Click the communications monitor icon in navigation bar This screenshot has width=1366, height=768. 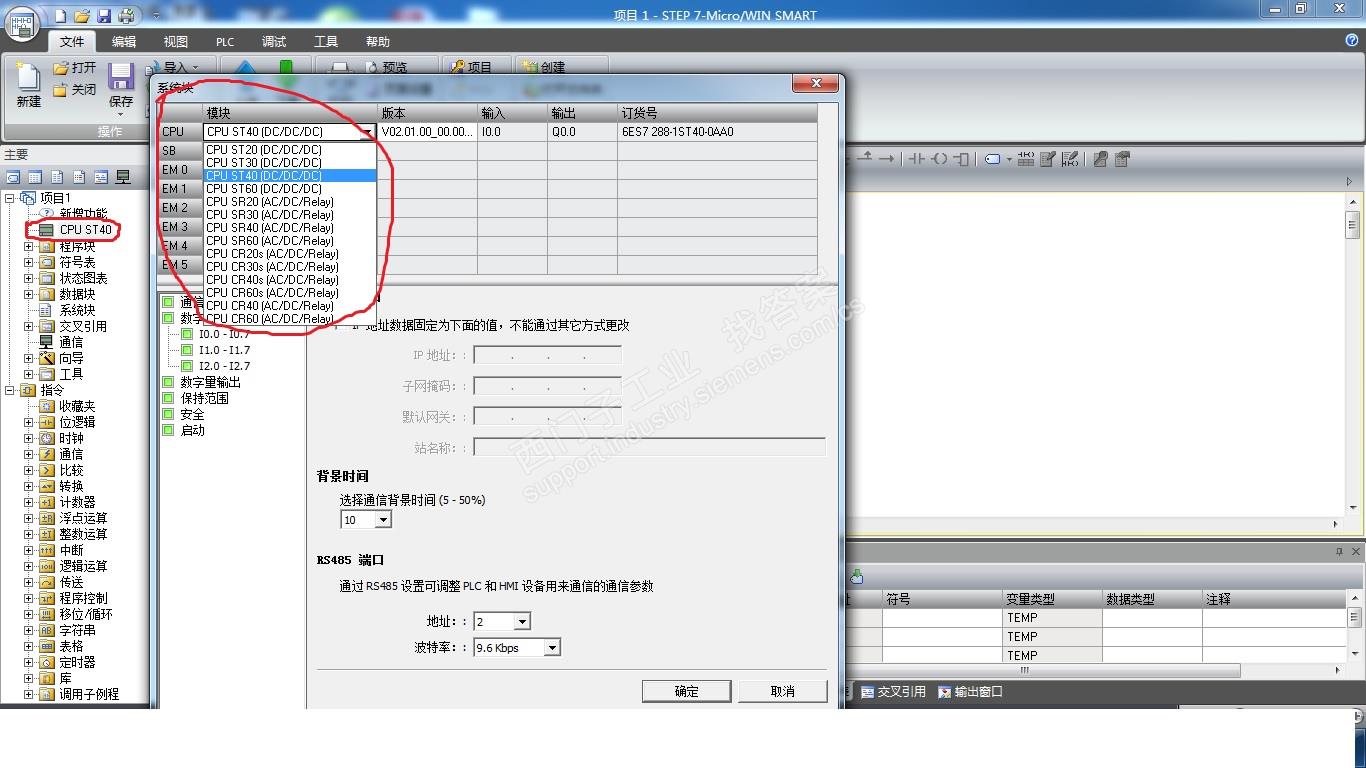[x=123, y=177]
